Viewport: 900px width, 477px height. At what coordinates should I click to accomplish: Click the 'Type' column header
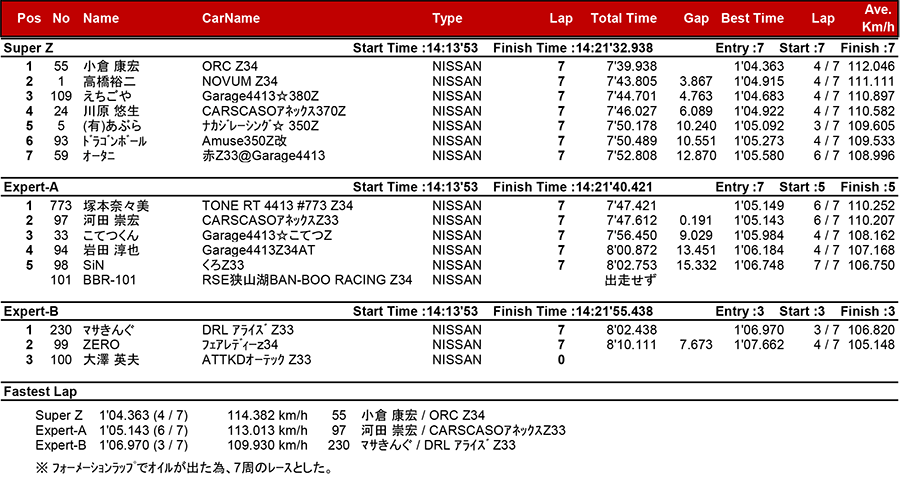tap(447, 18)
